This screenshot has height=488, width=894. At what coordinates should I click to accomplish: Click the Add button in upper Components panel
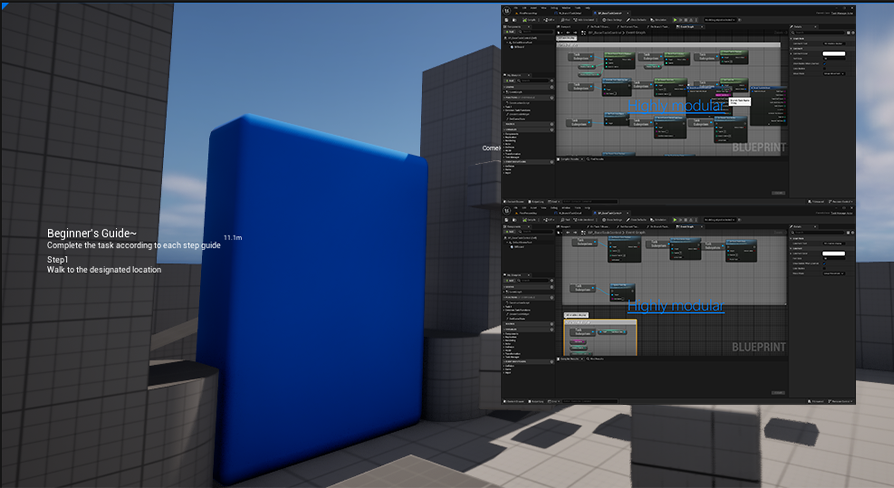click(510, 32)
